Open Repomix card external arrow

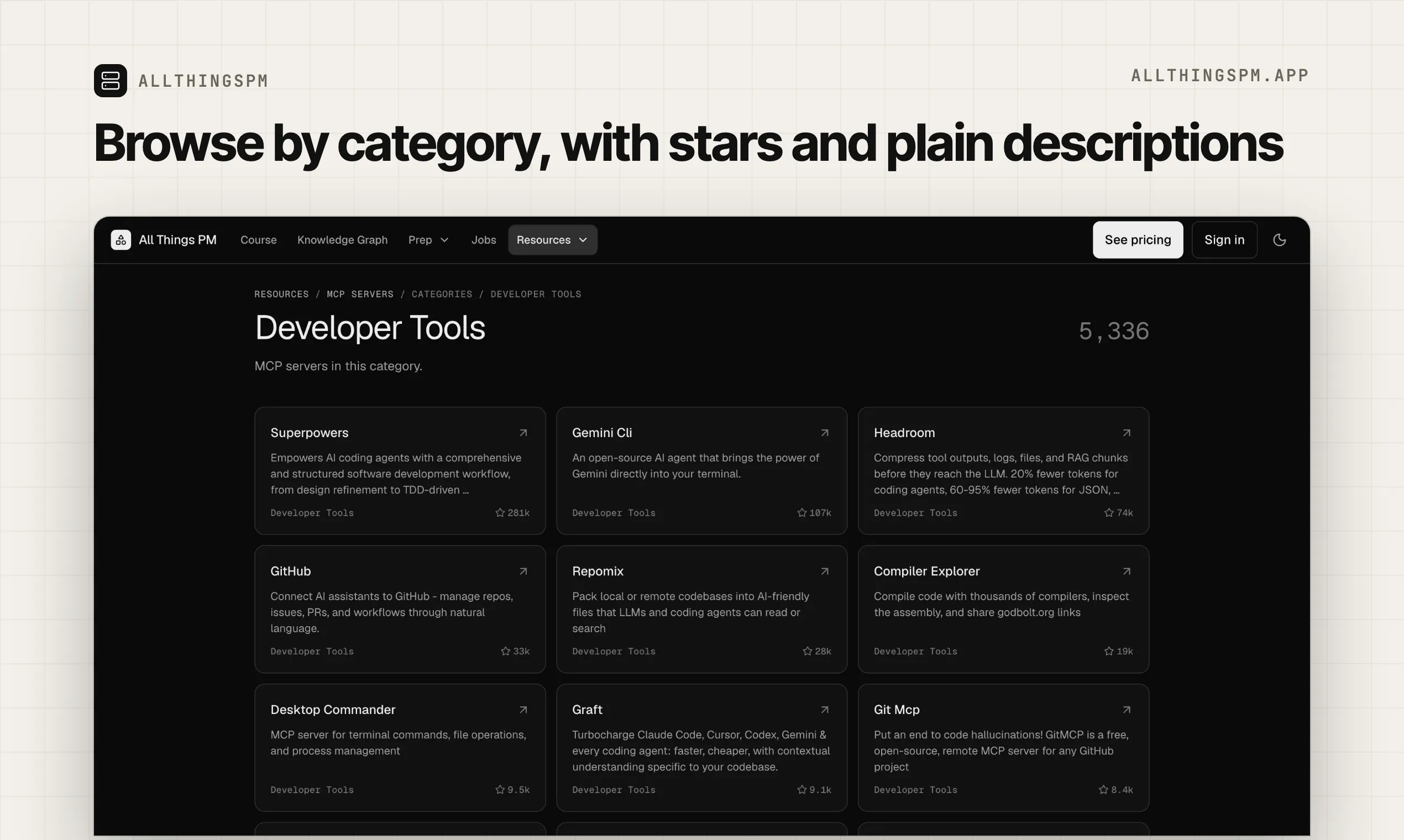pos(825,572)
